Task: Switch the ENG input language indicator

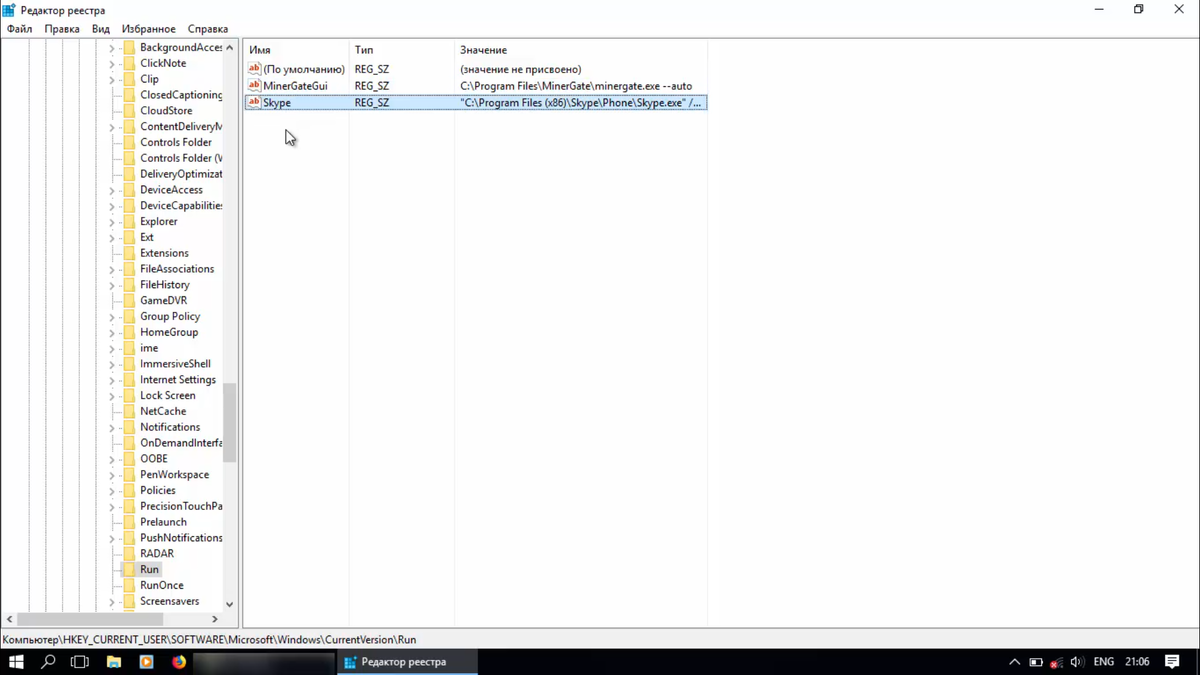Action: tap(1104, 662)
